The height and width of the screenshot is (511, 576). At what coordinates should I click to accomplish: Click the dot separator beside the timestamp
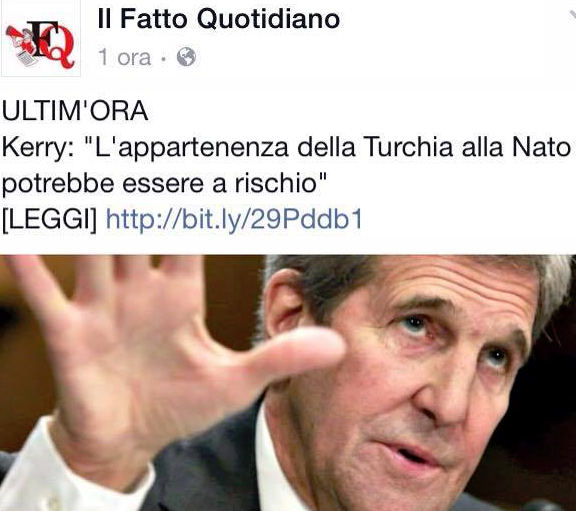point(164,58)
